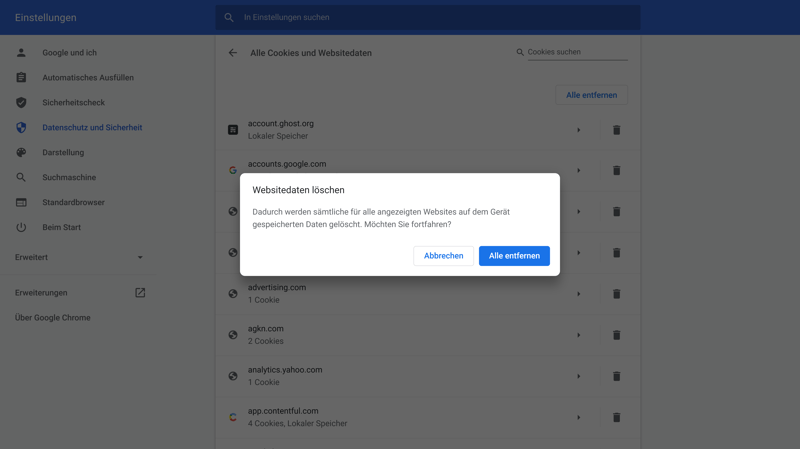Focus the In Einstellungen suchen search bar

(x=430, y=18)
